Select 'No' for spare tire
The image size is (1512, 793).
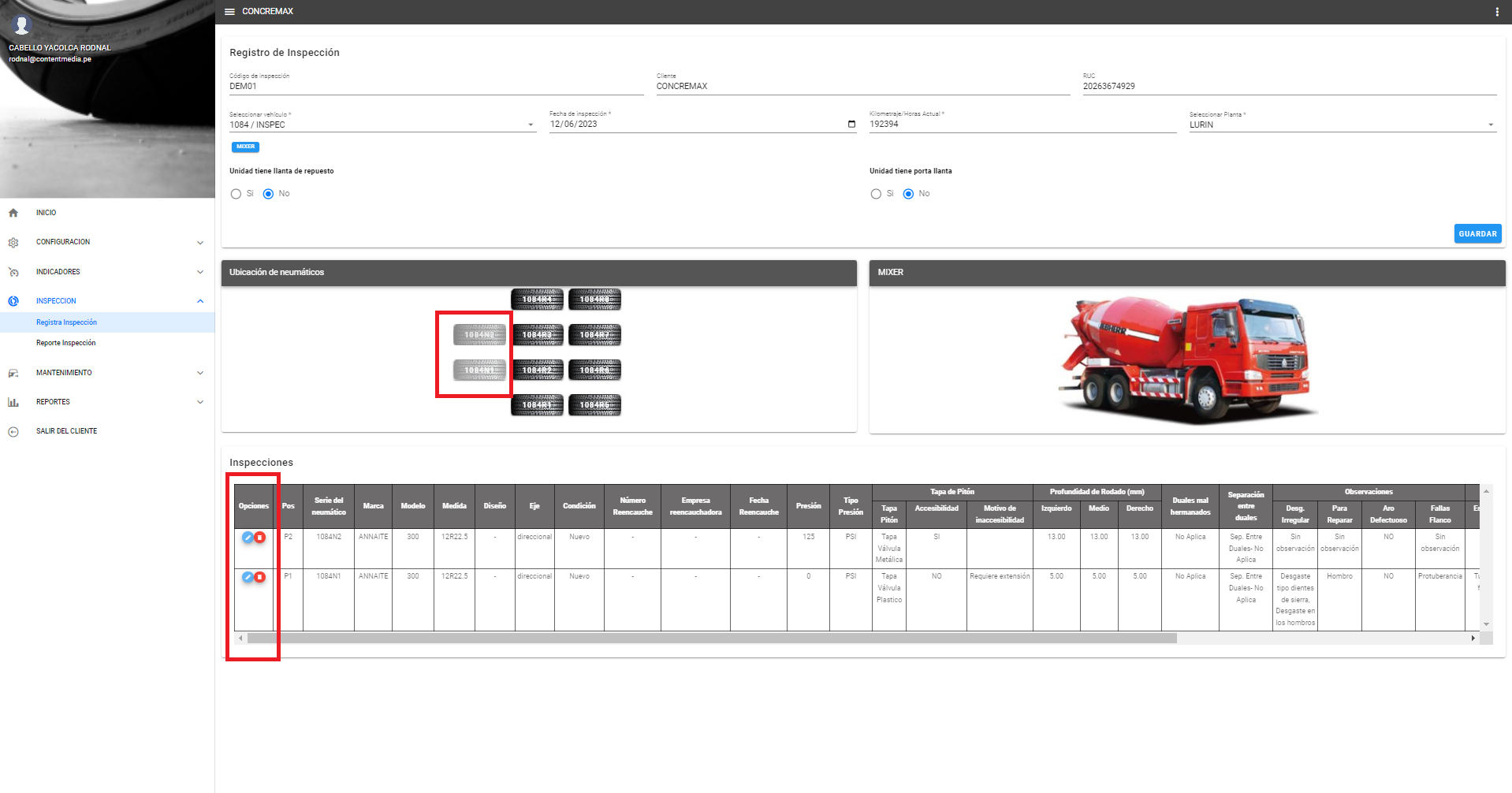pos(268,194)
